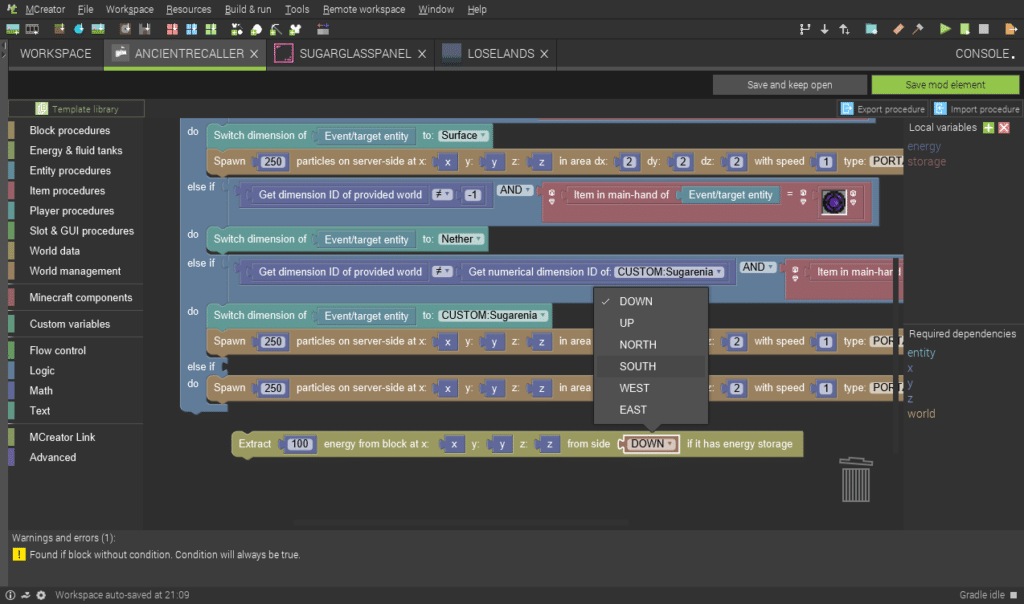Open settings gear in status bar
The height and width of the screenshot is (604, 1024).
point(41,595)
